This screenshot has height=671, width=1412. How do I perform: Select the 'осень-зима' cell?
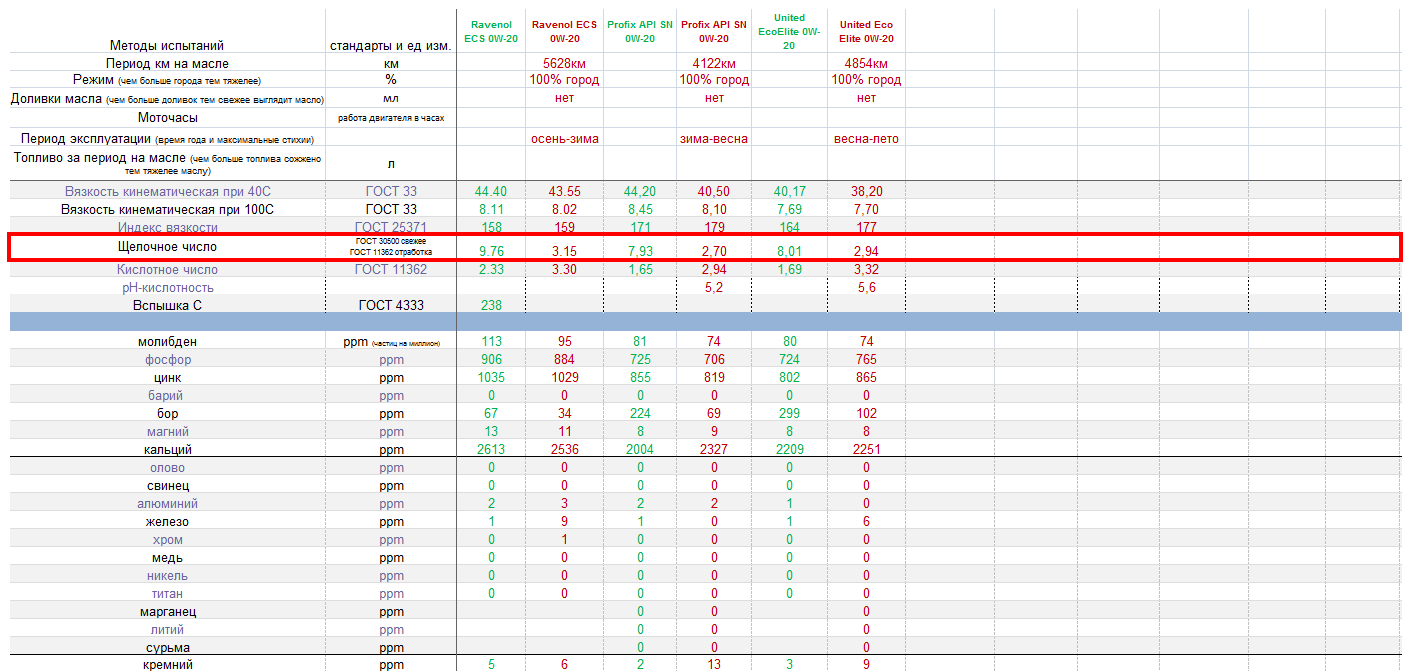[x=565, y=139]
